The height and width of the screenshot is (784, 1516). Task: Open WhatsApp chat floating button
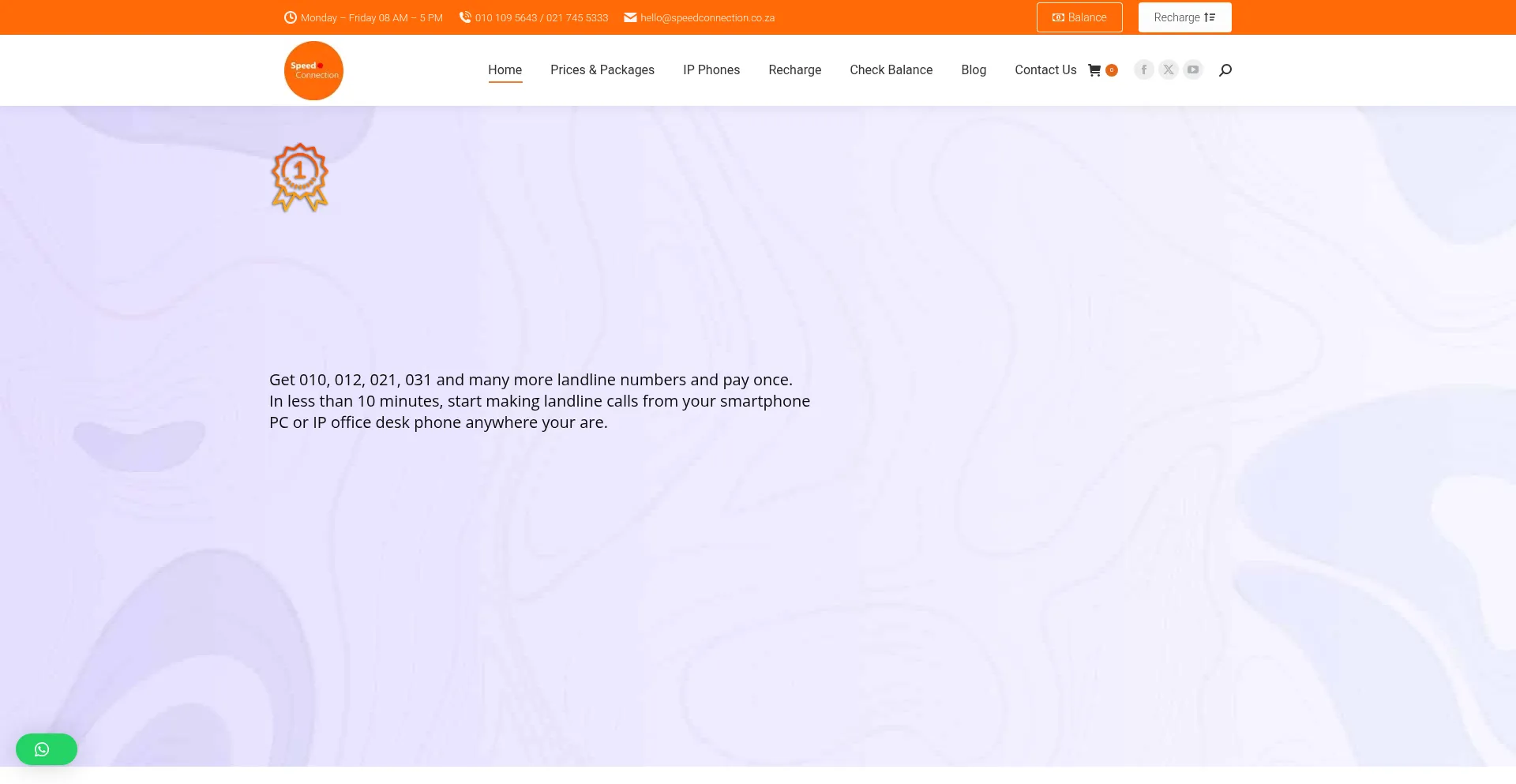point(46,749)
